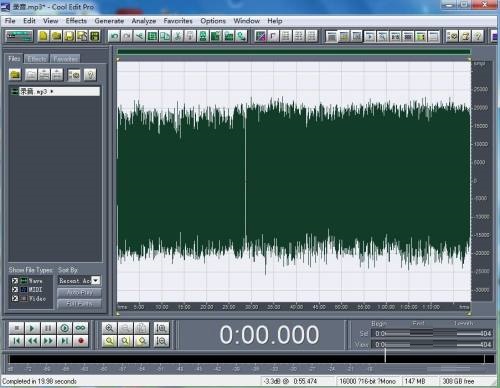The height and width of the screenshot is (388, 500).
Task: Click the Open File folder icon in the Files panel
Action: 15,74
